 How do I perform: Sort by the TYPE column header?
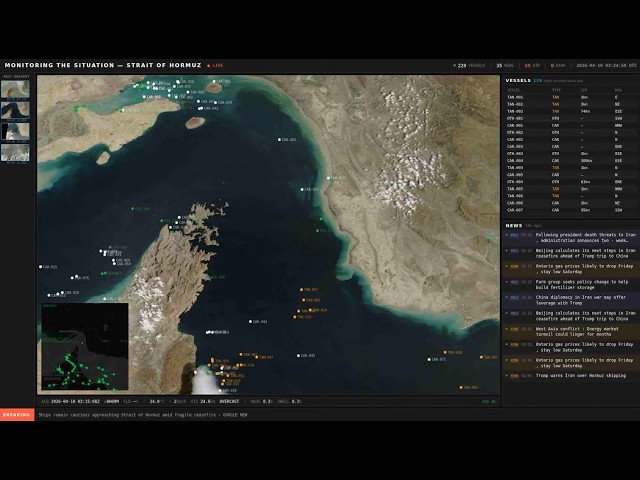(556, 90)
